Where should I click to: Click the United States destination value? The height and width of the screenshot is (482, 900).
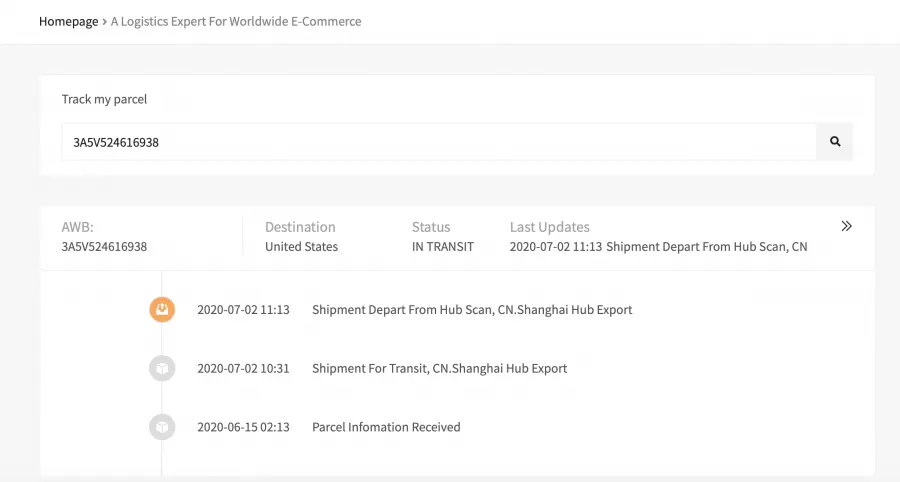click(x=301, y=246)
